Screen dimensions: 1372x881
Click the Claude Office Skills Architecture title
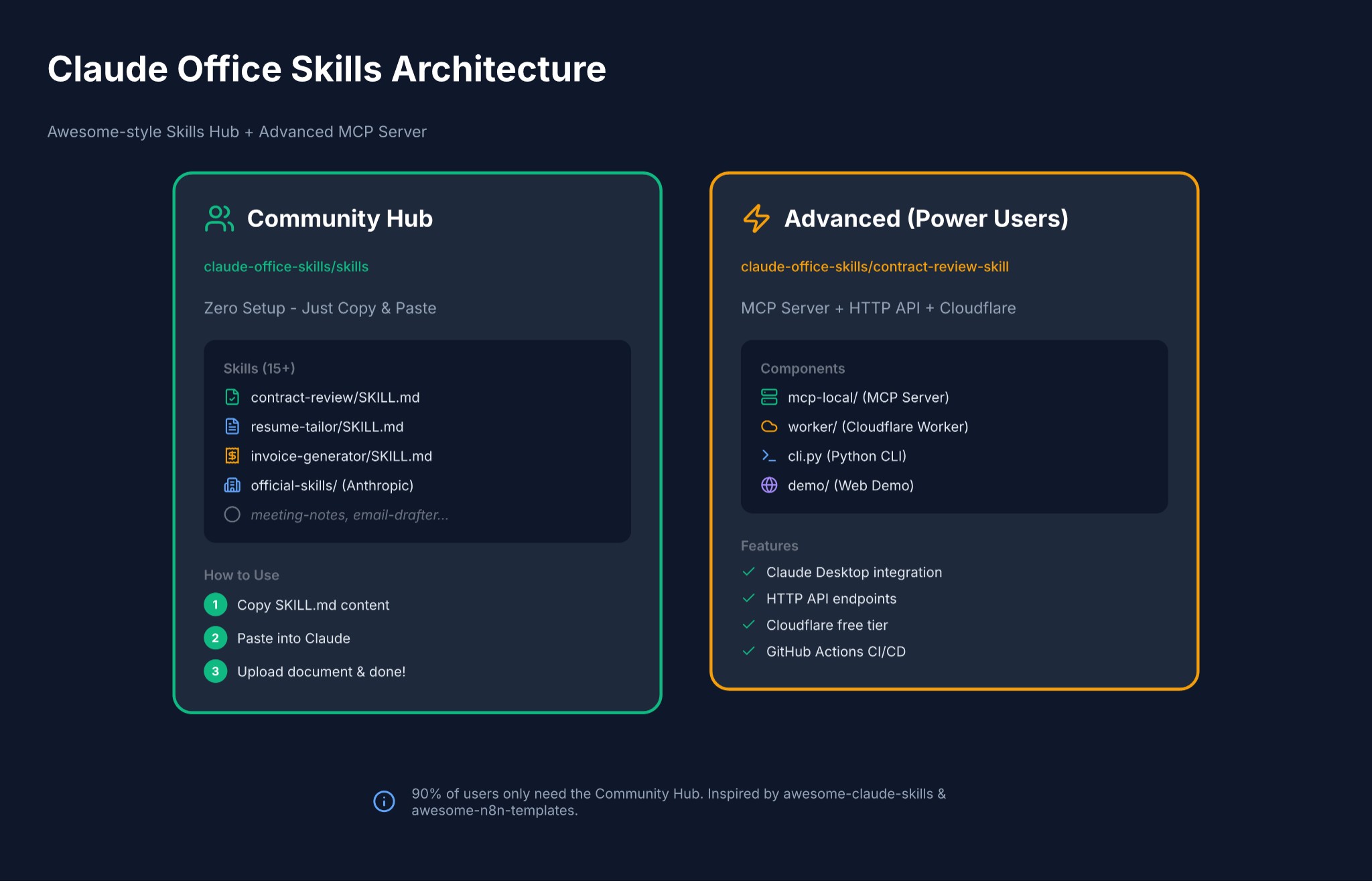(x=327, y=69)
